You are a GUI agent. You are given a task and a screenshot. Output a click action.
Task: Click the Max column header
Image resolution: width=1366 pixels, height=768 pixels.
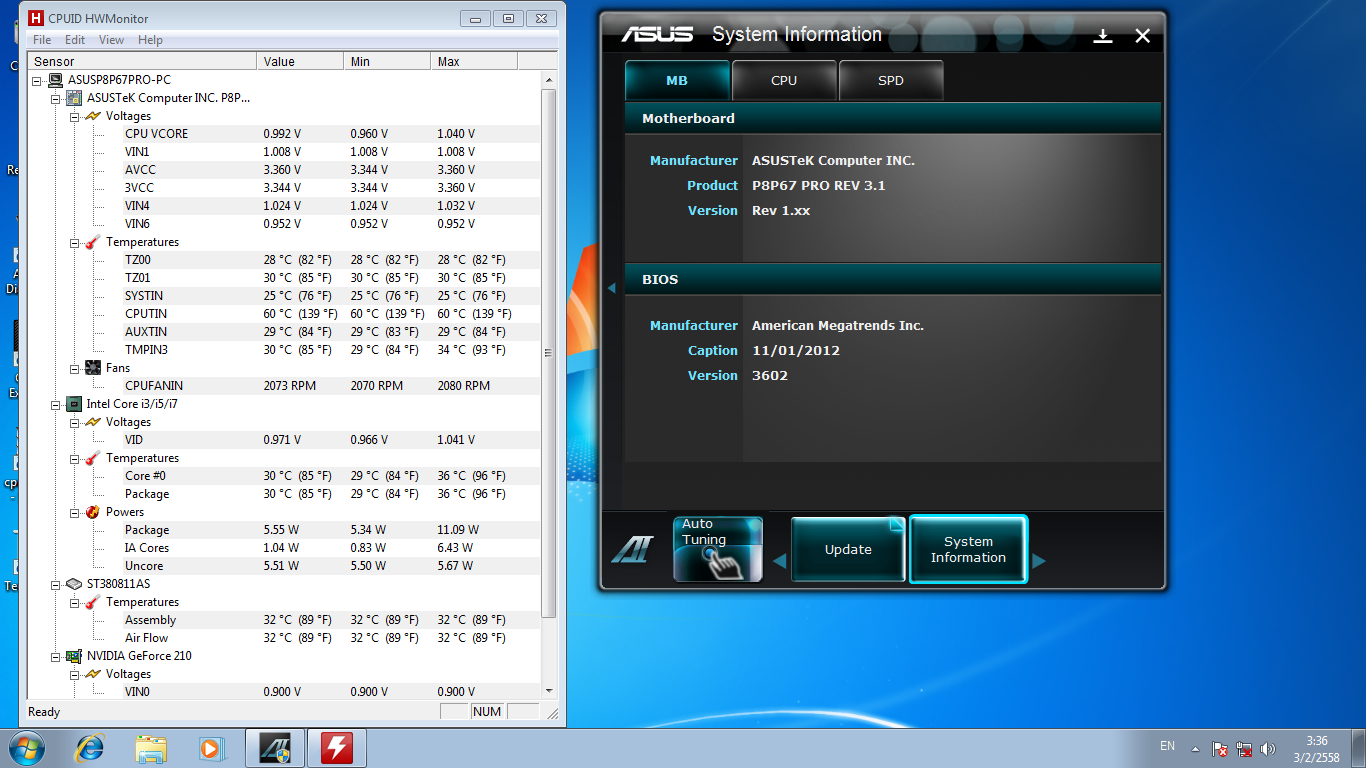[474, 62]
